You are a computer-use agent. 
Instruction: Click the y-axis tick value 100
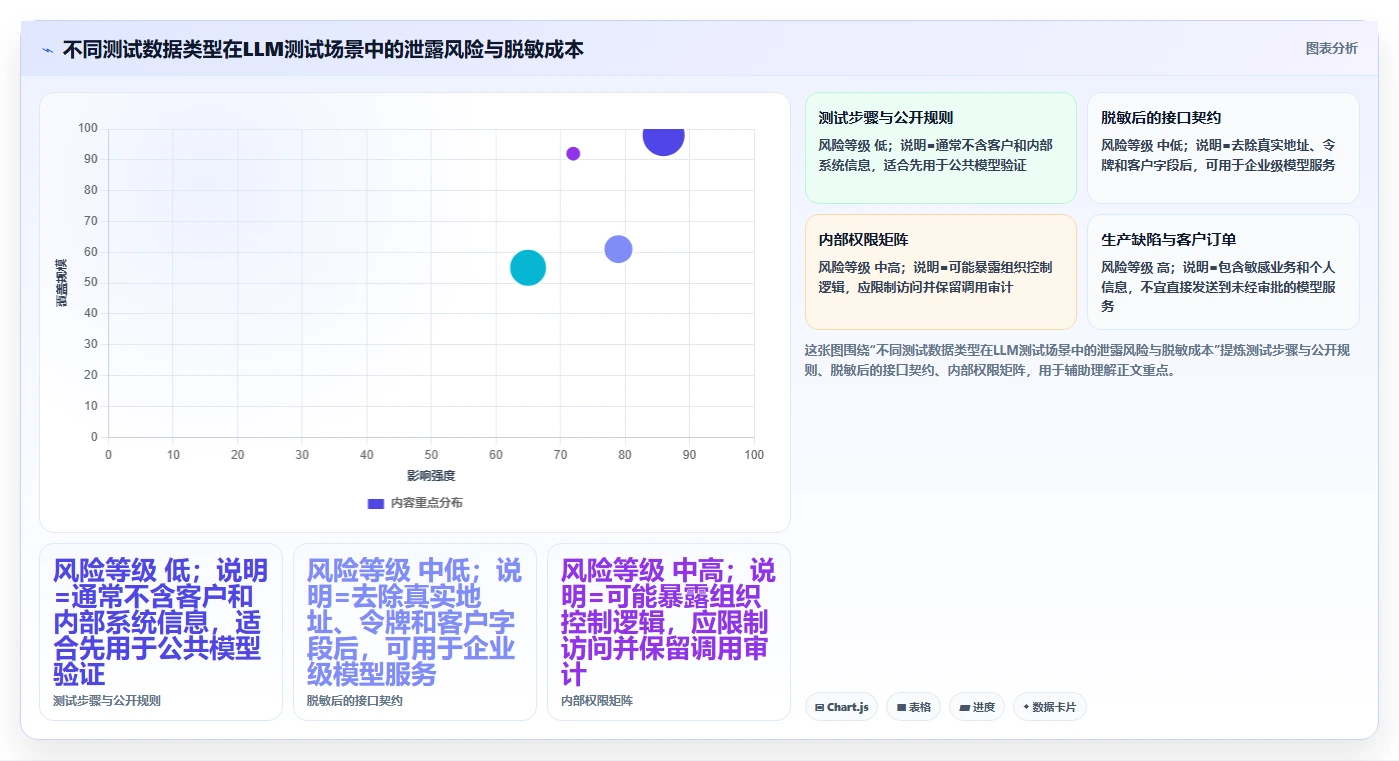click(88, 128)
